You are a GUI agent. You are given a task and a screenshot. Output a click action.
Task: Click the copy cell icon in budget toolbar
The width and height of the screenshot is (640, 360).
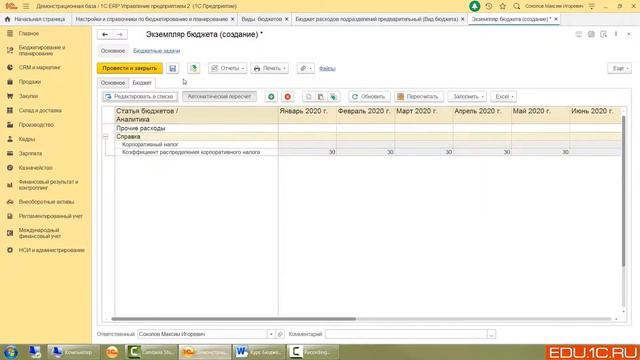click(309, 97)
